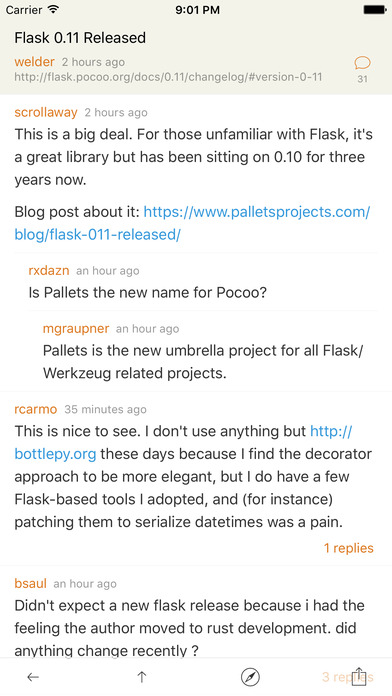This screenshot has width=392, height=696.
Task: Tap username rxdazn
Action: click(x=48, y=270)
